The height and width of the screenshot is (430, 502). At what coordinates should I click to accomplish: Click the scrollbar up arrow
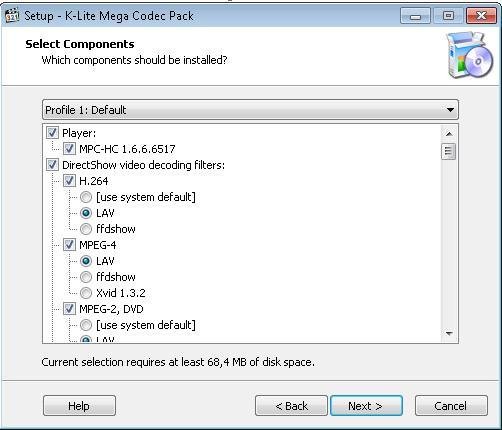click(449, 134)
